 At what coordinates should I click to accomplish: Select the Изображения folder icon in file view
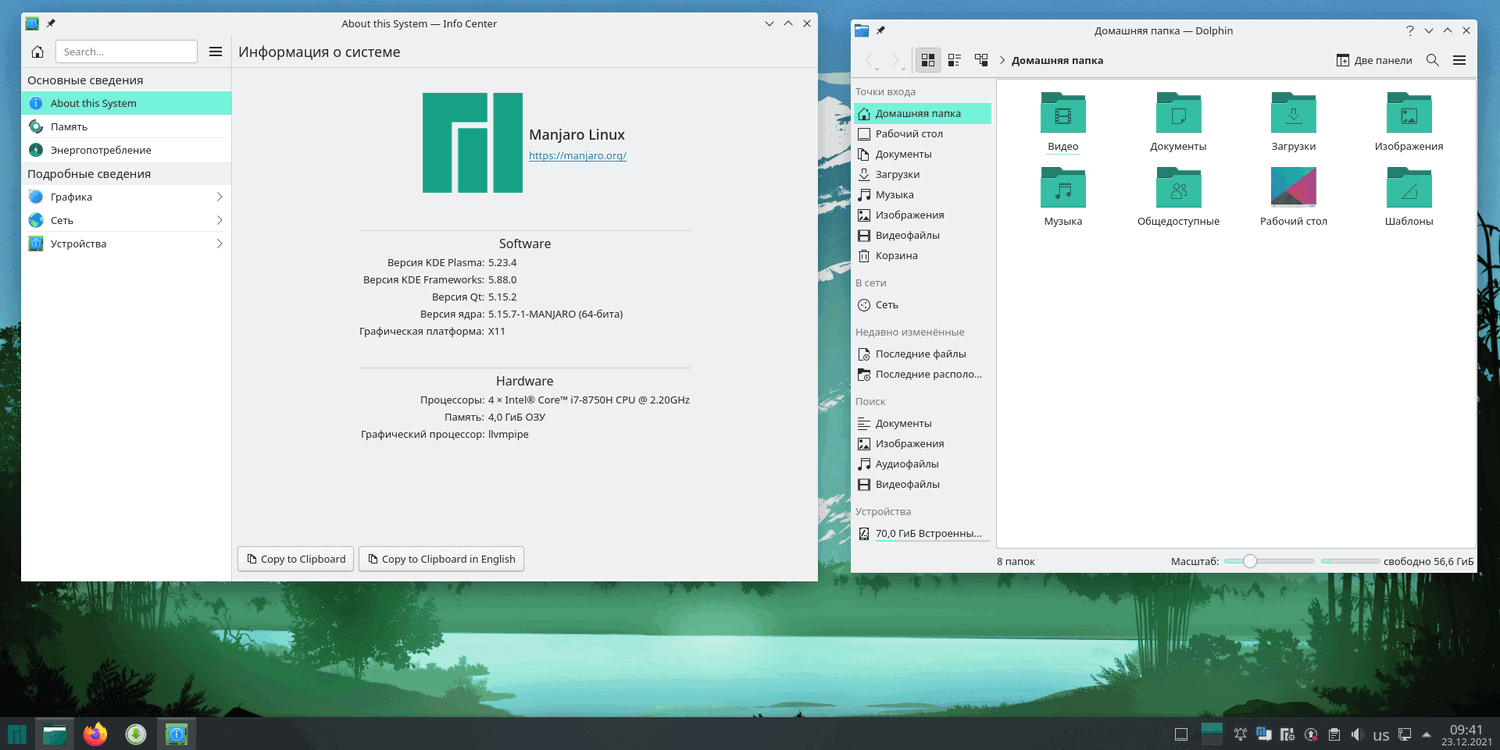pos(1409,112)
